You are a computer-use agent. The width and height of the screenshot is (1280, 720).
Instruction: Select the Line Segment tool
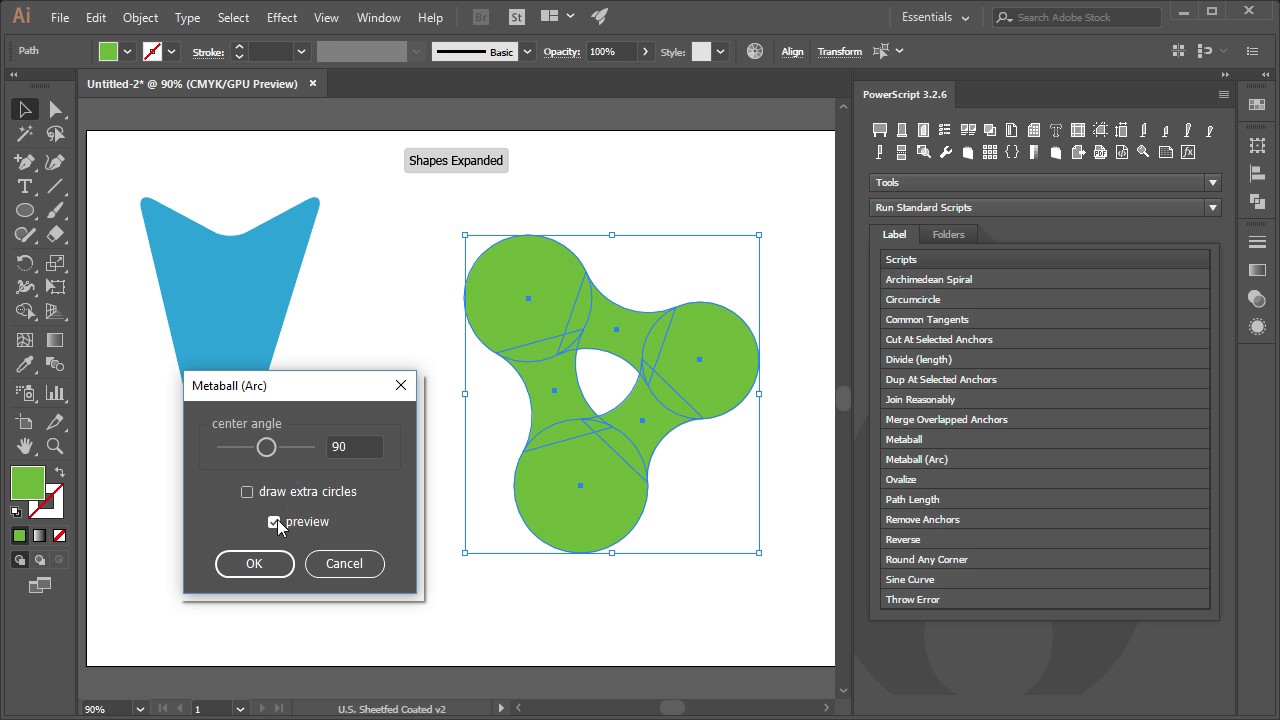point(55,187)
